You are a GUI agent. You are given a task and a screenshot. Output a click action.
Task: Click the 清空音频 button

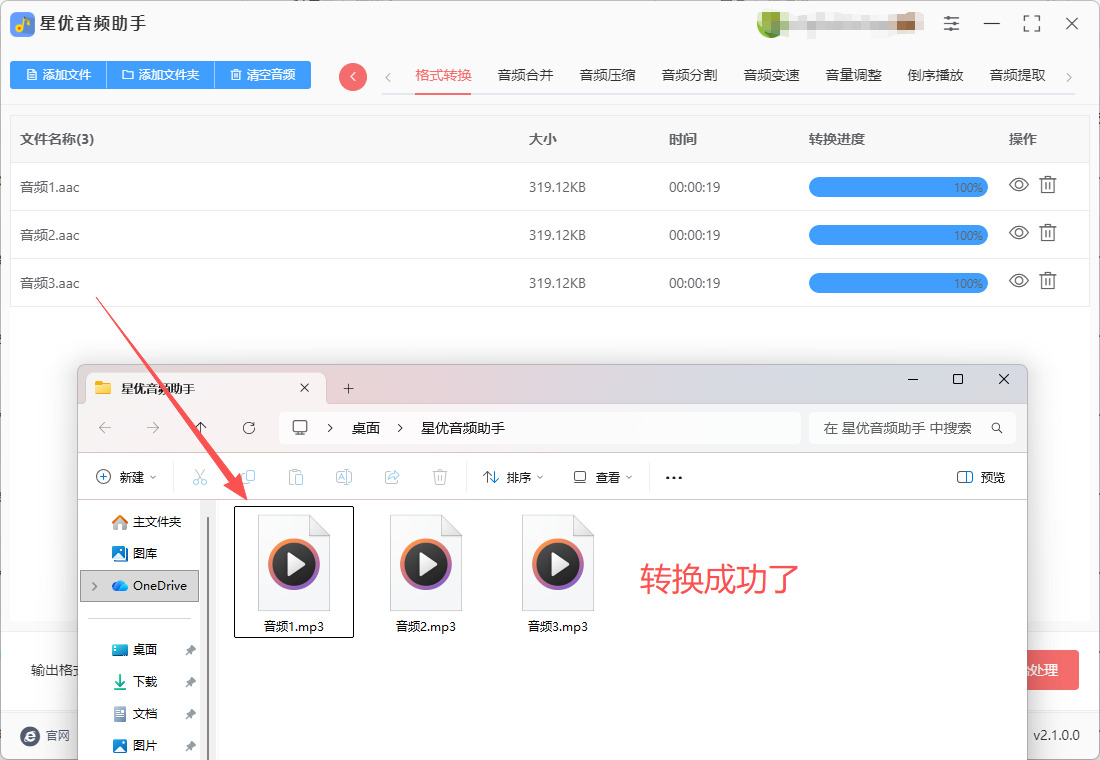click(x=262, y=74)
